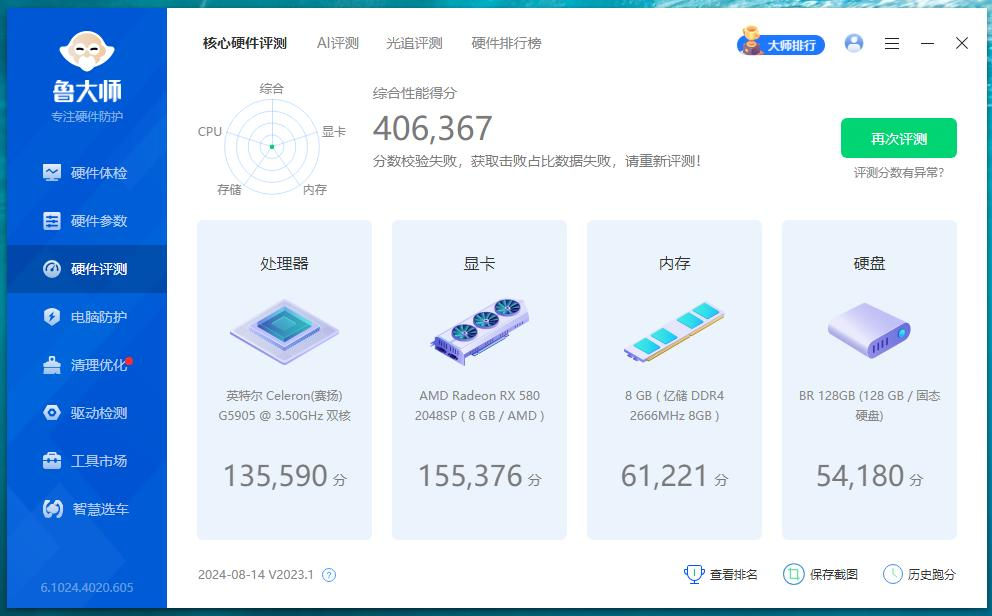The height and width of the screenshot is (616, 992).
Task: Click 评测分数有异常? link
Action: [x=898, y=173]
